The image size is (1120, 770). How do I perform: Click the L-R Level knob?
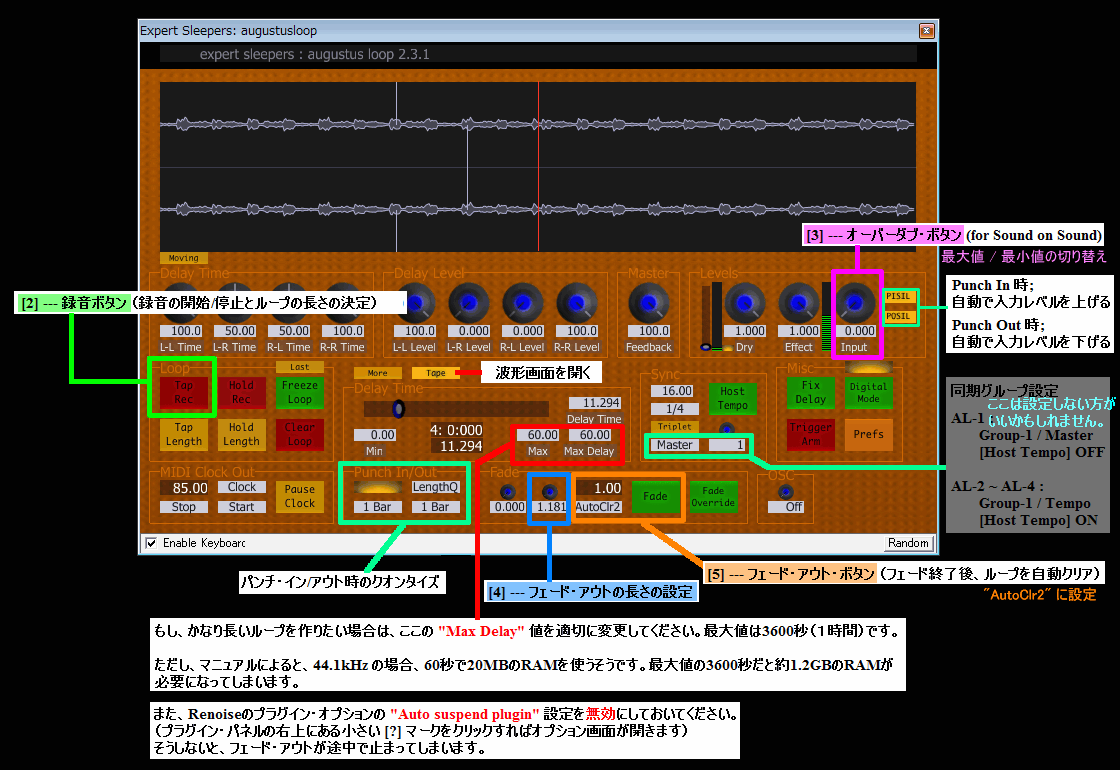pos(469,303)
